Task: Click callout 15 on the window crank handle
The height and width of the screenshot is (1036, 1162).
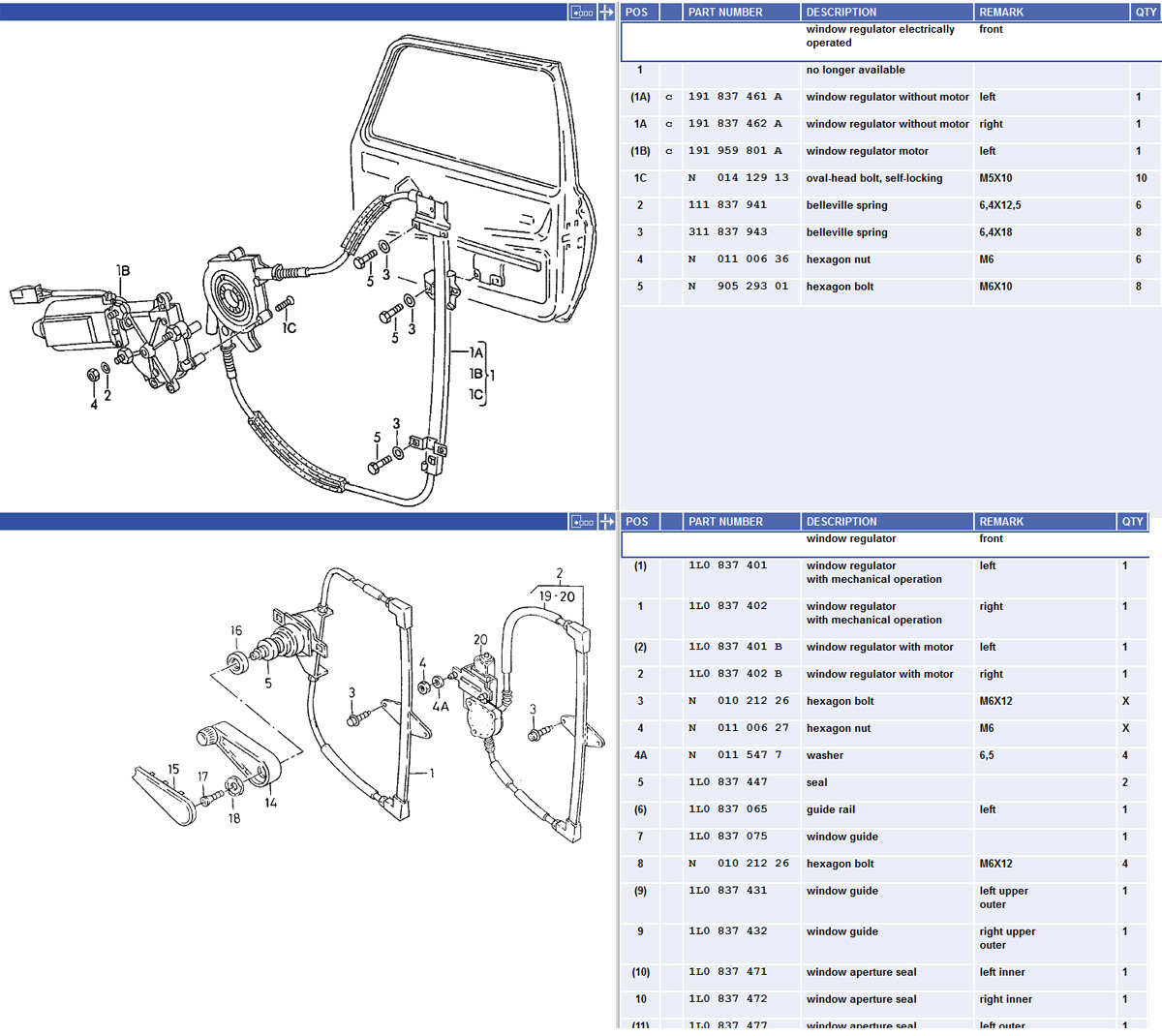Action: [173, 770]
